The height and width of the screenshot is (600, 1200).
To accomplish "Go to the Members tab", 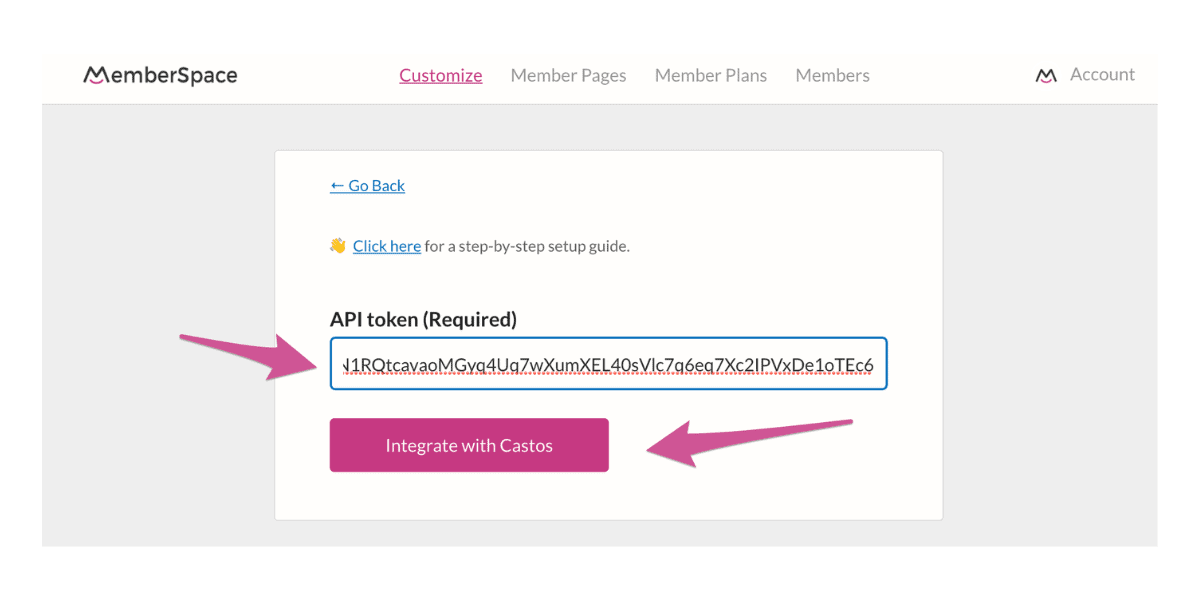I will point(832,75).
